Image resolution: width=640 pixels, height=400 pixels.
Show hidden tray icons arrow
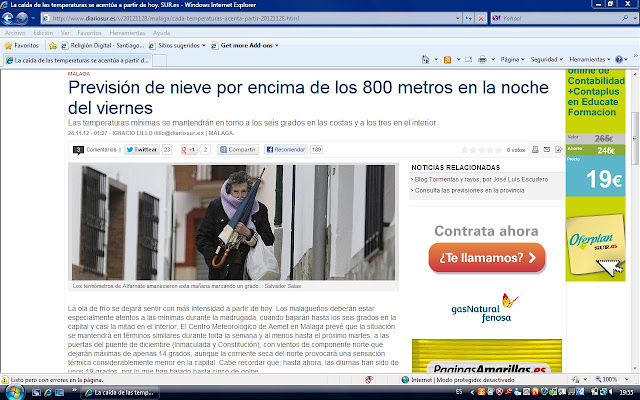(472, 393)
